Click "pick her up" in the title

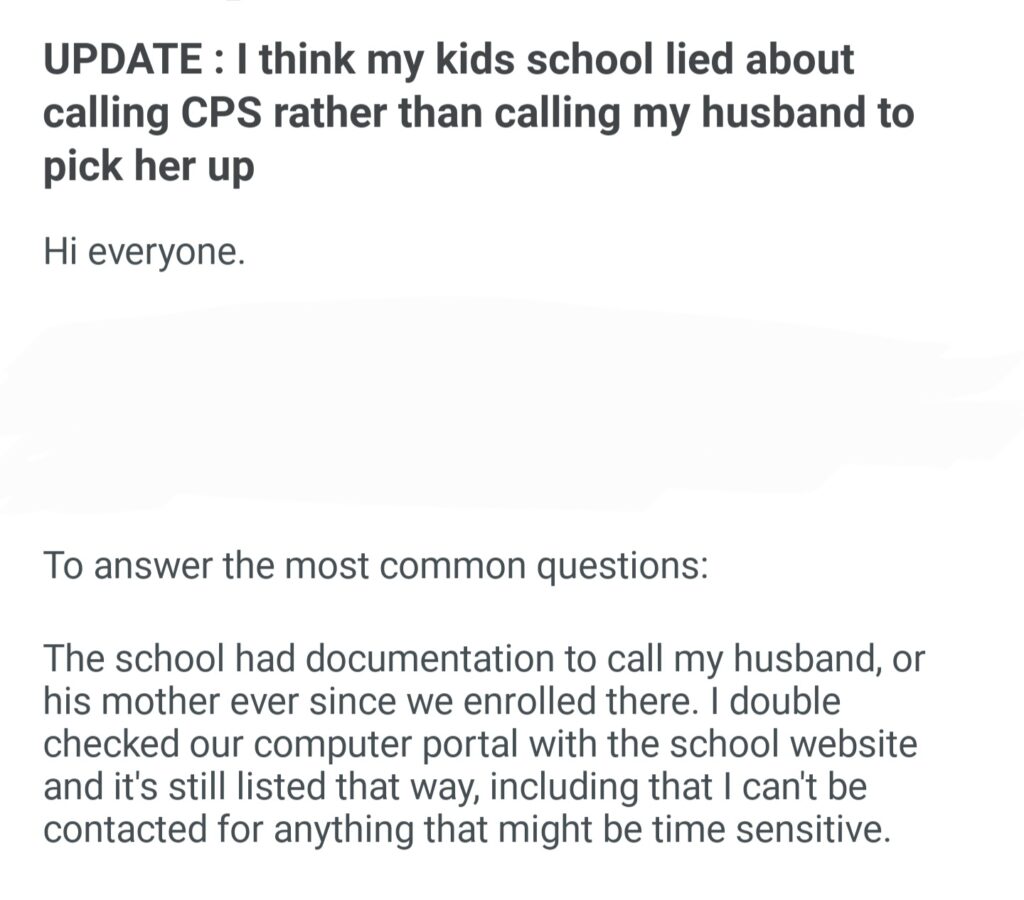[x=148, y=166]
